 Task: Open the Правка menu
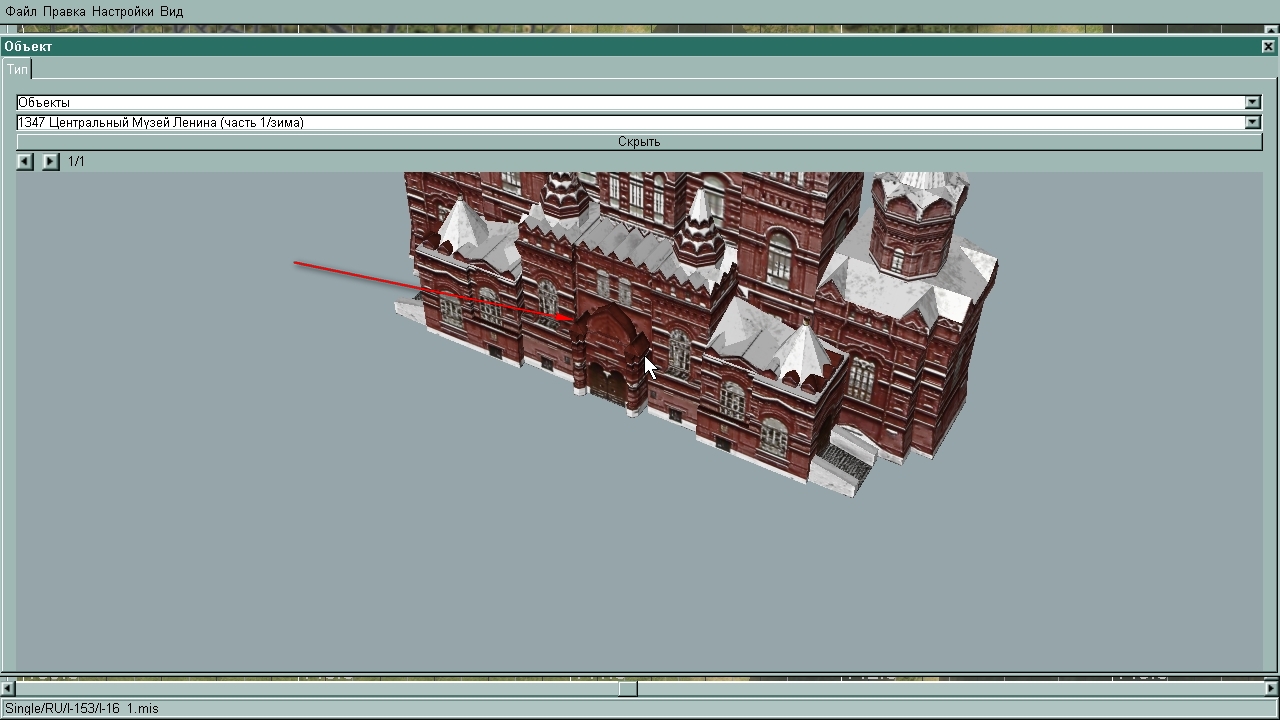[x=64, y=11]
